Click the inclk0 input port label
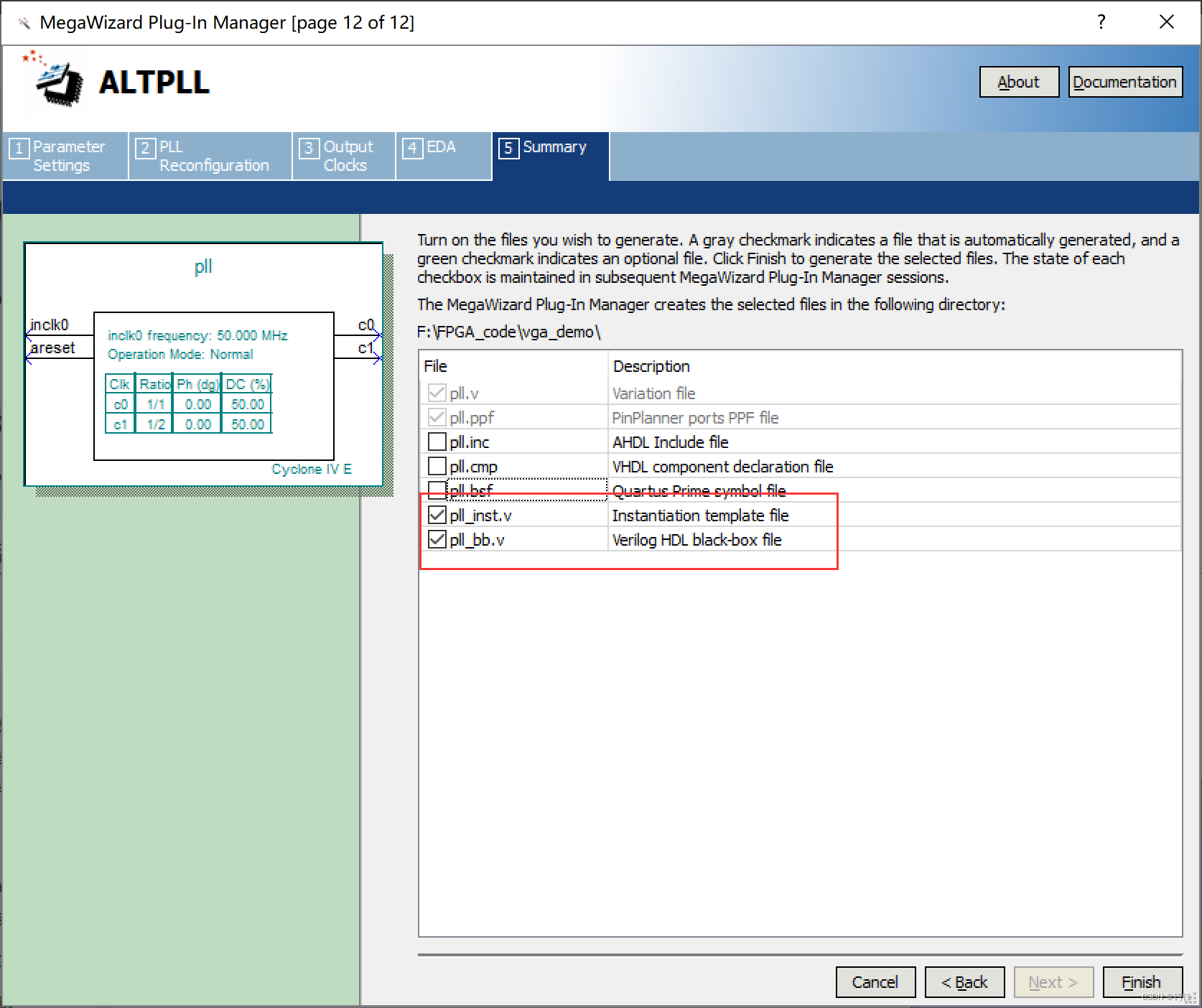 pos(49,325)
